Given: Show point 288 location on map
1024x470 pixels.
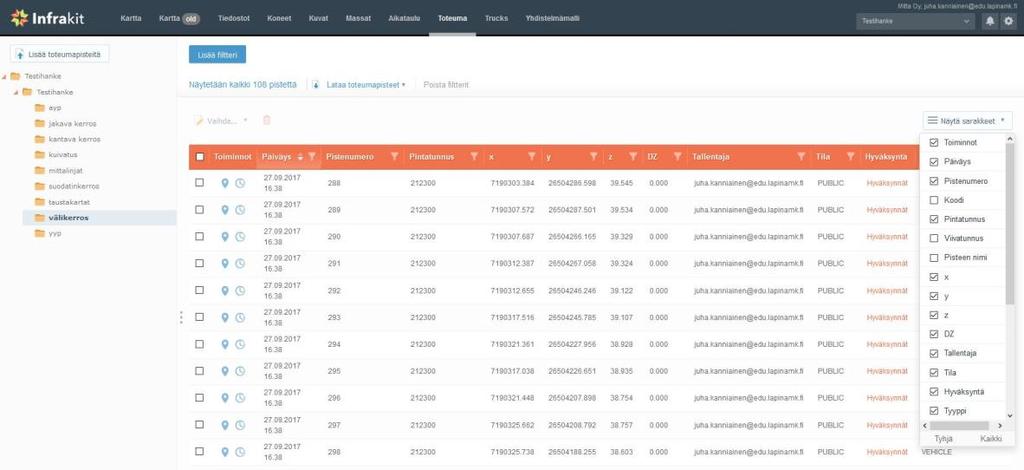Looking at the screenshot, I should 225,183.
